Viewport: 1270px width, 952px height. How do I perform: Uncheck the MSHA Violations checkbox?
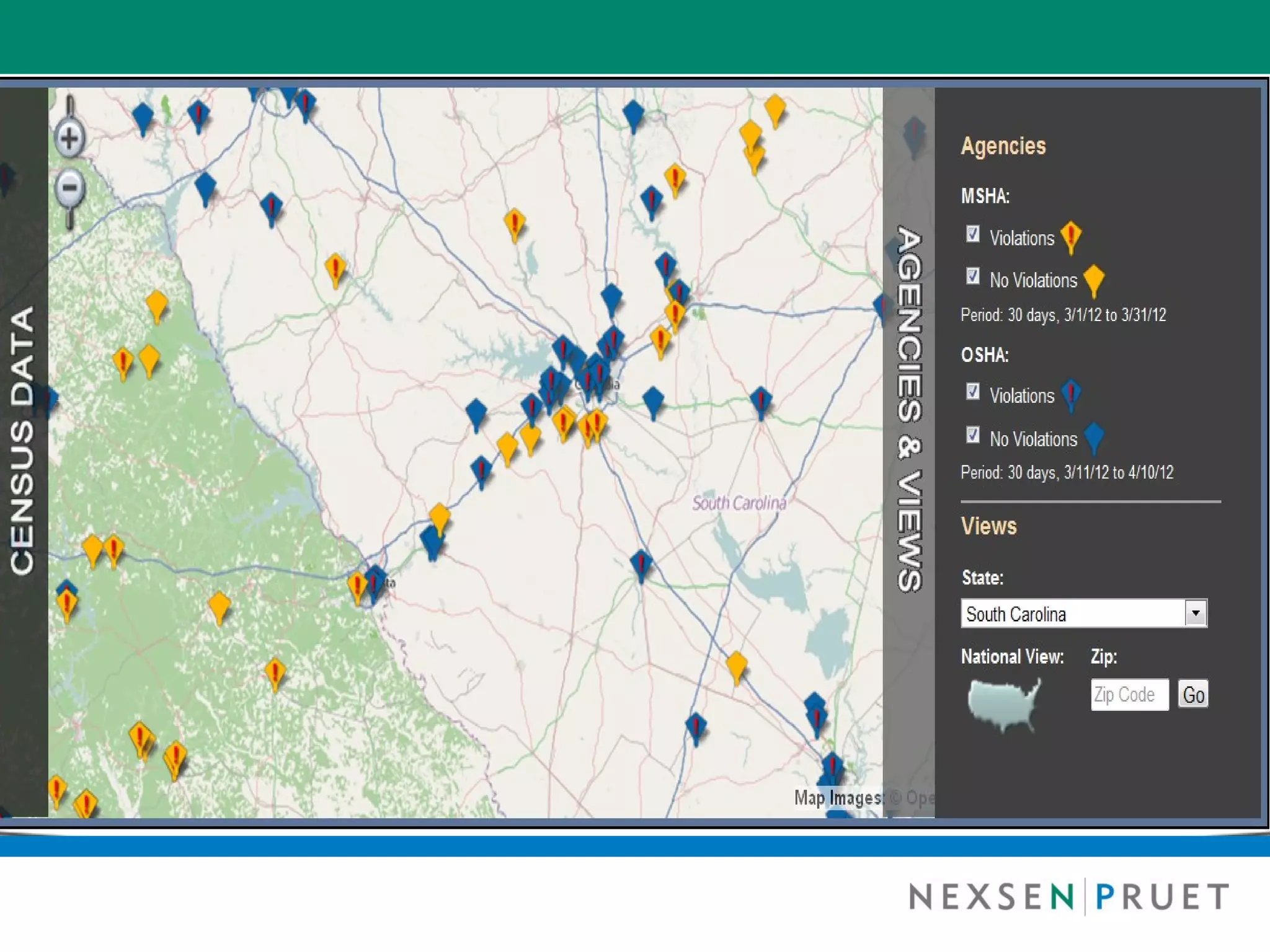973,234
